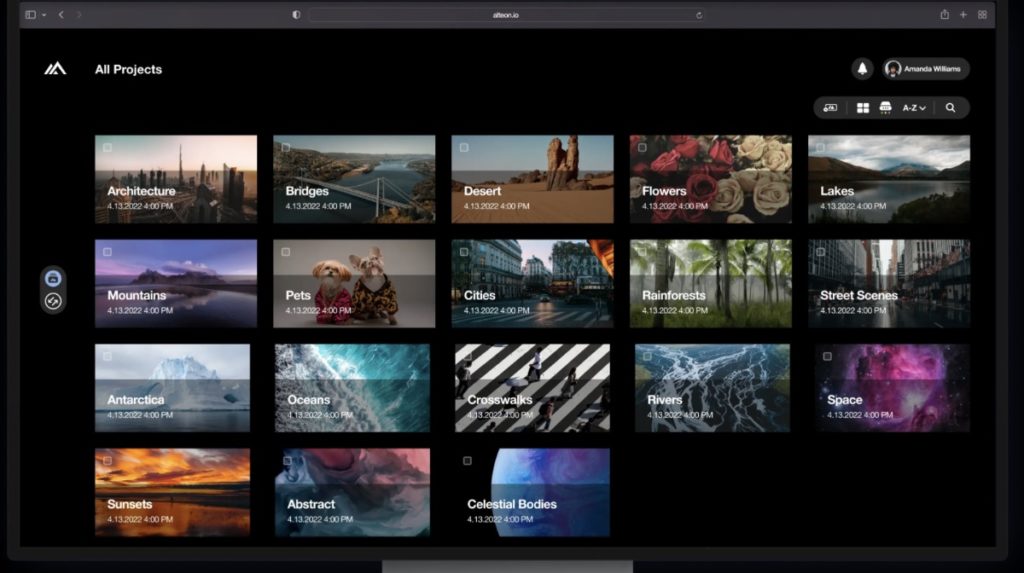Check the Celestial Bodies project checkbox
Viewport: 1024px width, 573px height.
pos(467,461)
